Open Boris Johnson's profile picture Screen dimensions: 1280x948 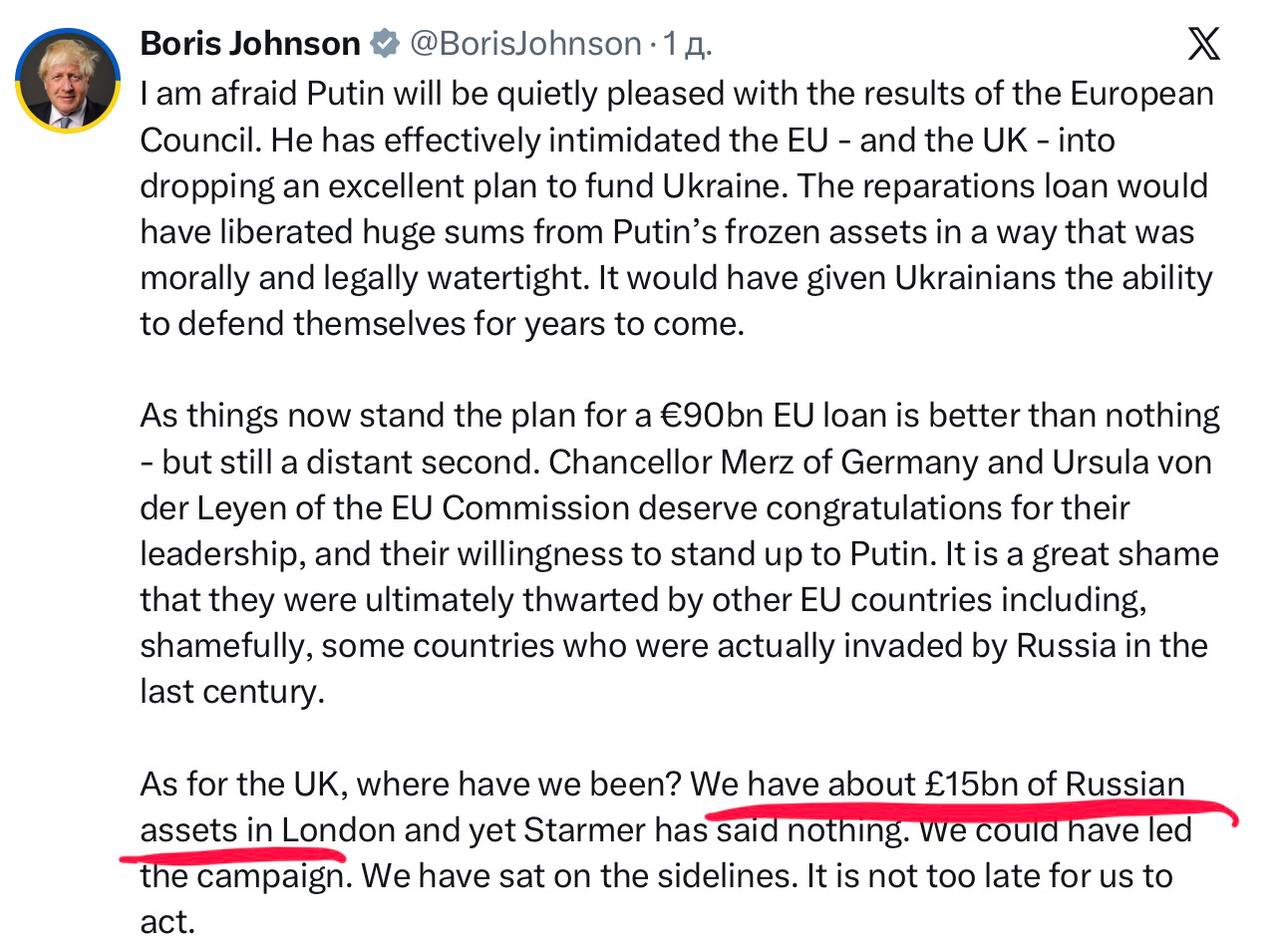pyautogui.click(x=68, y=82)
